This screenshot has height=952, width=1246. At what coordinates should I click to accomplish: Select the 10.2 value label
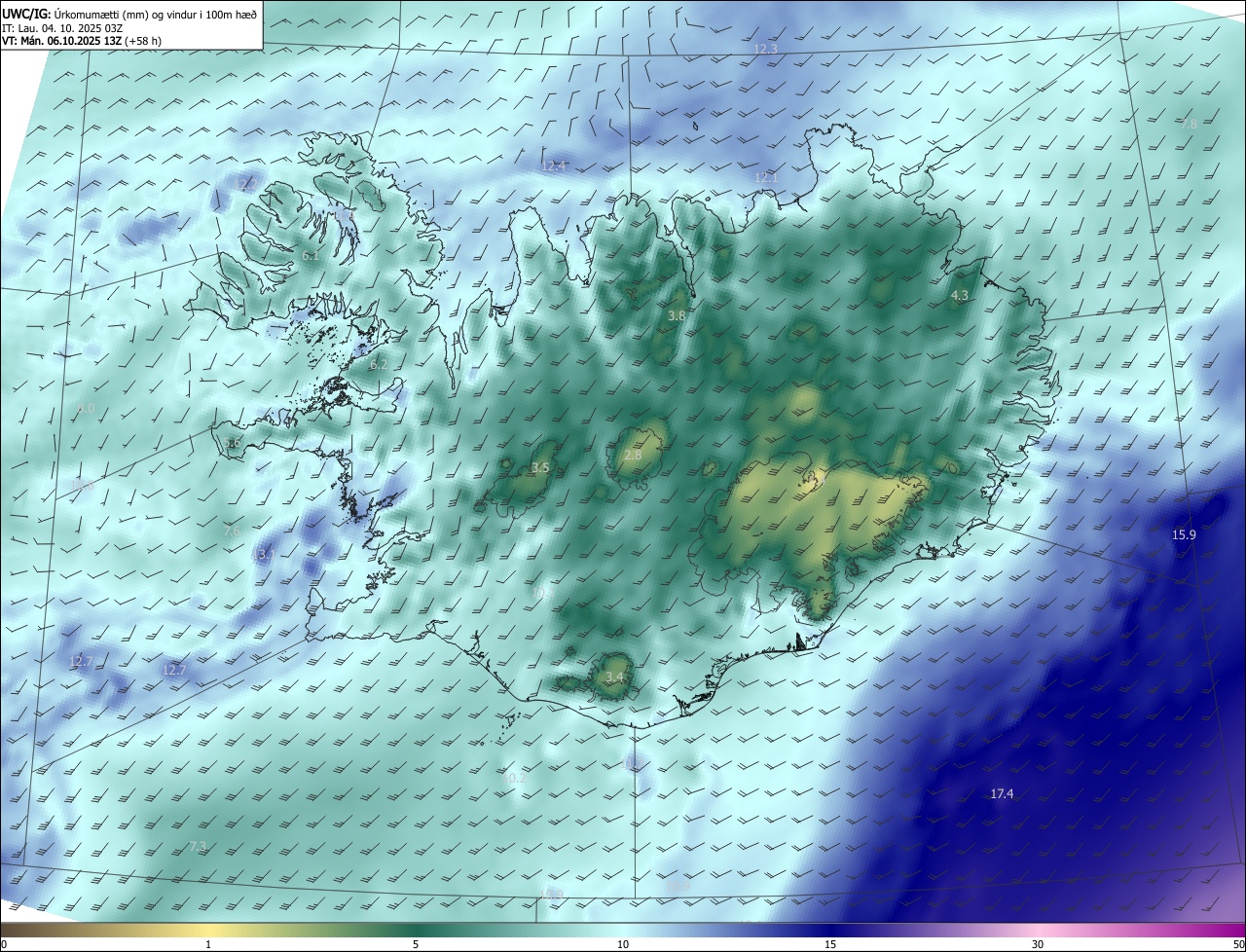(x=515, y=778)
